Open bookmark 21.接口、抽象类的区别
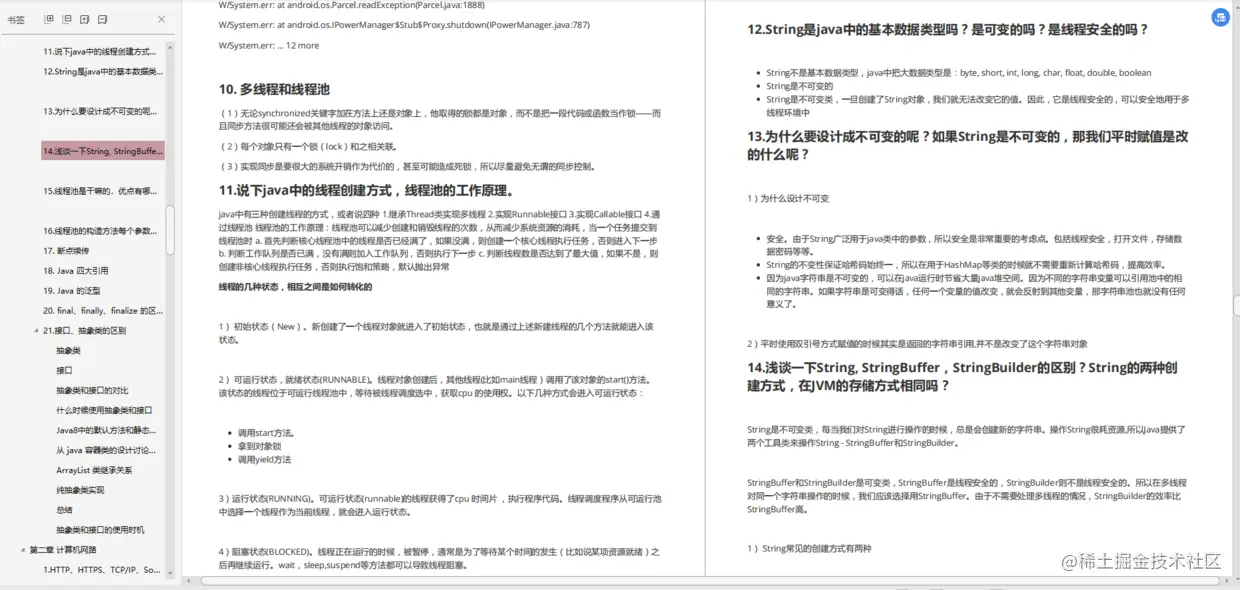The height and width of the screenshot is (590, 1240). pyautogui.click(x=84, y=331)
